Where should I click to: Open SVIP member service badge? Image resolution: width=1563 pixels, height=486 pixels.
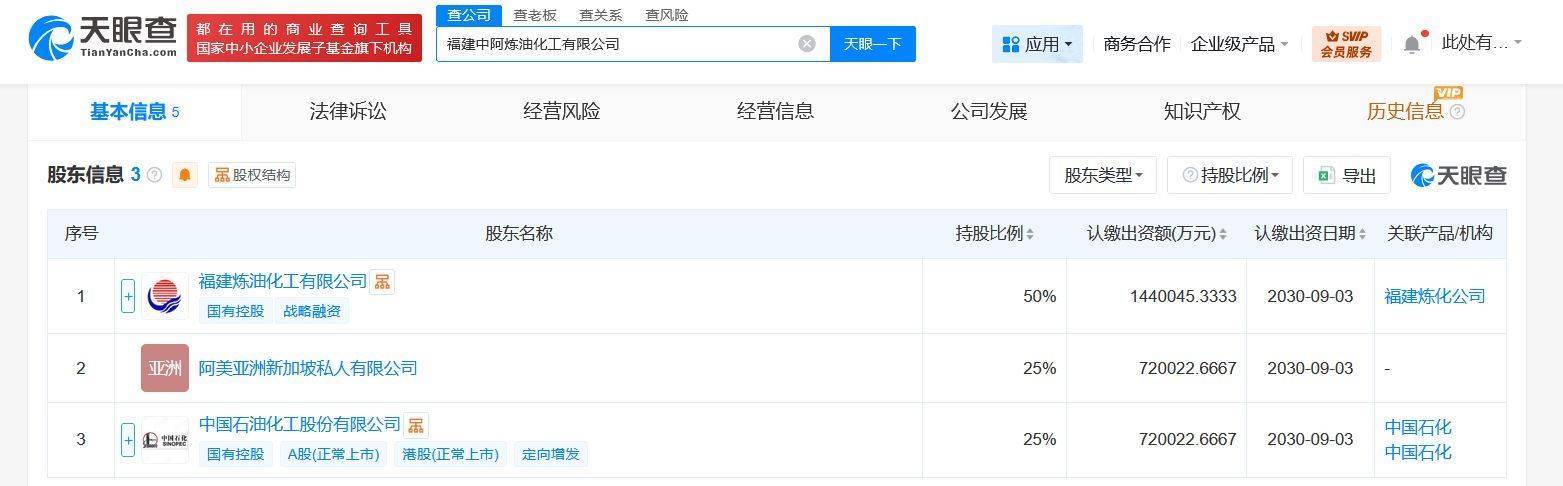pyautogui.click(x=1346, y=44)
